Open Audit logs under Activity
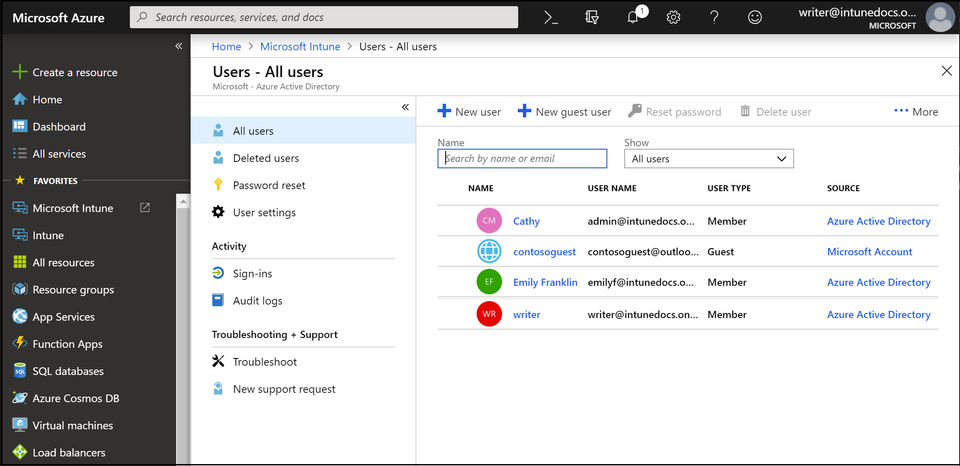Screen dimensions: 960x466 click(x=257, y=301)
